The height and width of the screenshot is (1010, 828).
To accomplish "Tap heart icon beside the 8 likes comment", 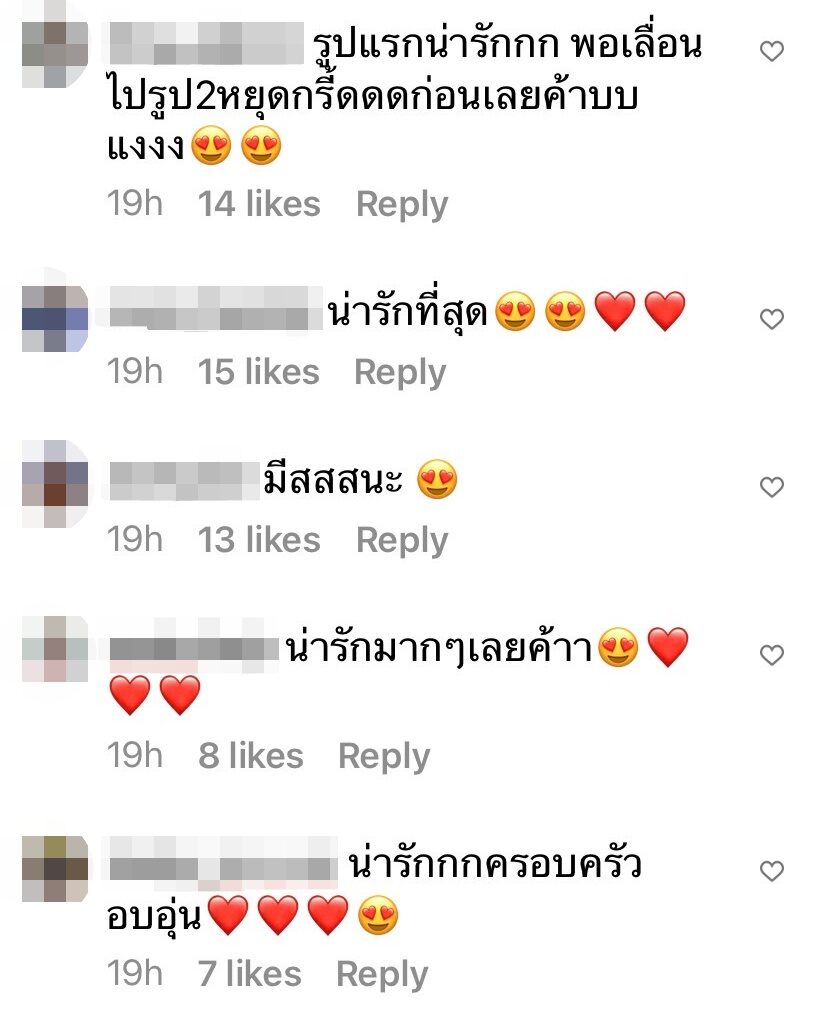I will click(x=771, y=655).
